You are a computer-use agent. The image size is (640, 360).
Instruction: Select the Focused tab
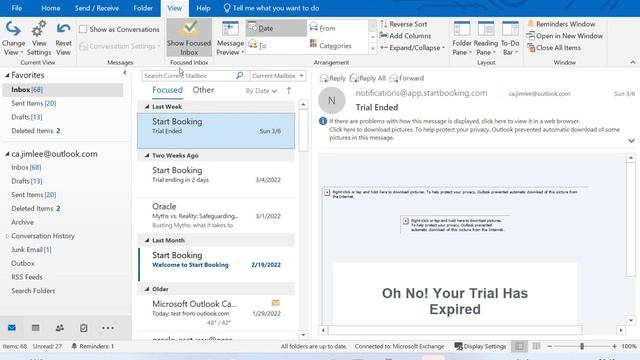(x=167, y=90)
